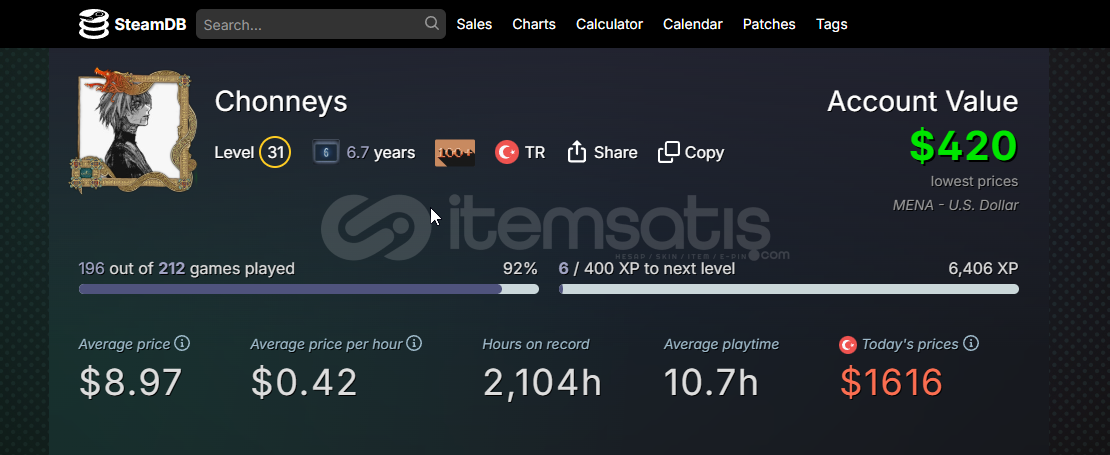This screenshot has height=455, width=1110.
Task: Click the years of service badge icon
Action: 326,152
